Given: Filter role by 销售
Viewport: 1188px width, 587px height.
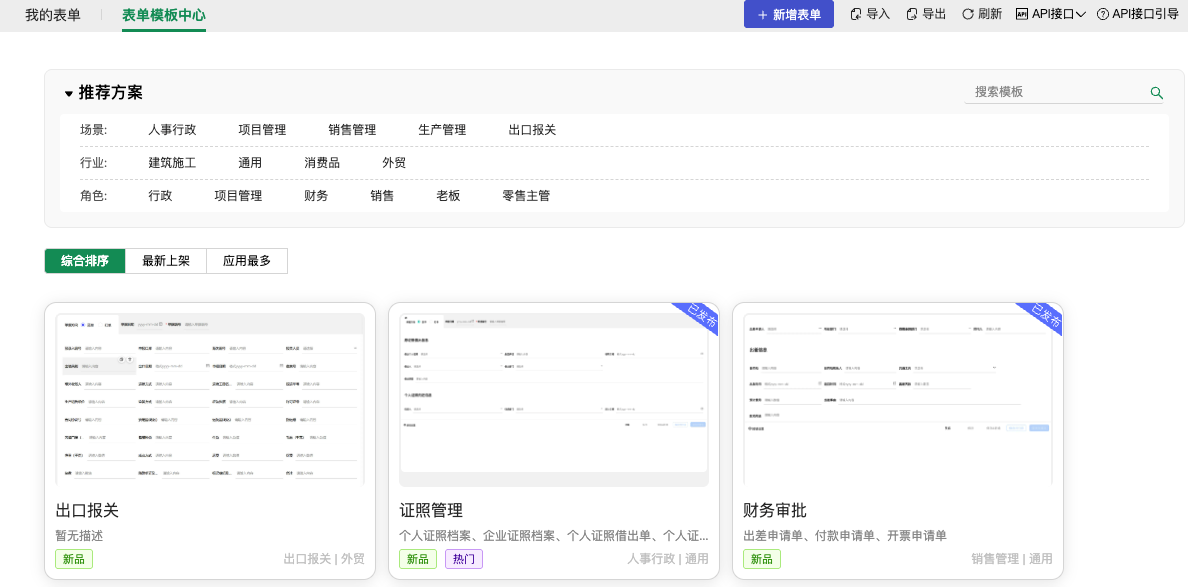Looking at the screenshot, I should [382, 195].
